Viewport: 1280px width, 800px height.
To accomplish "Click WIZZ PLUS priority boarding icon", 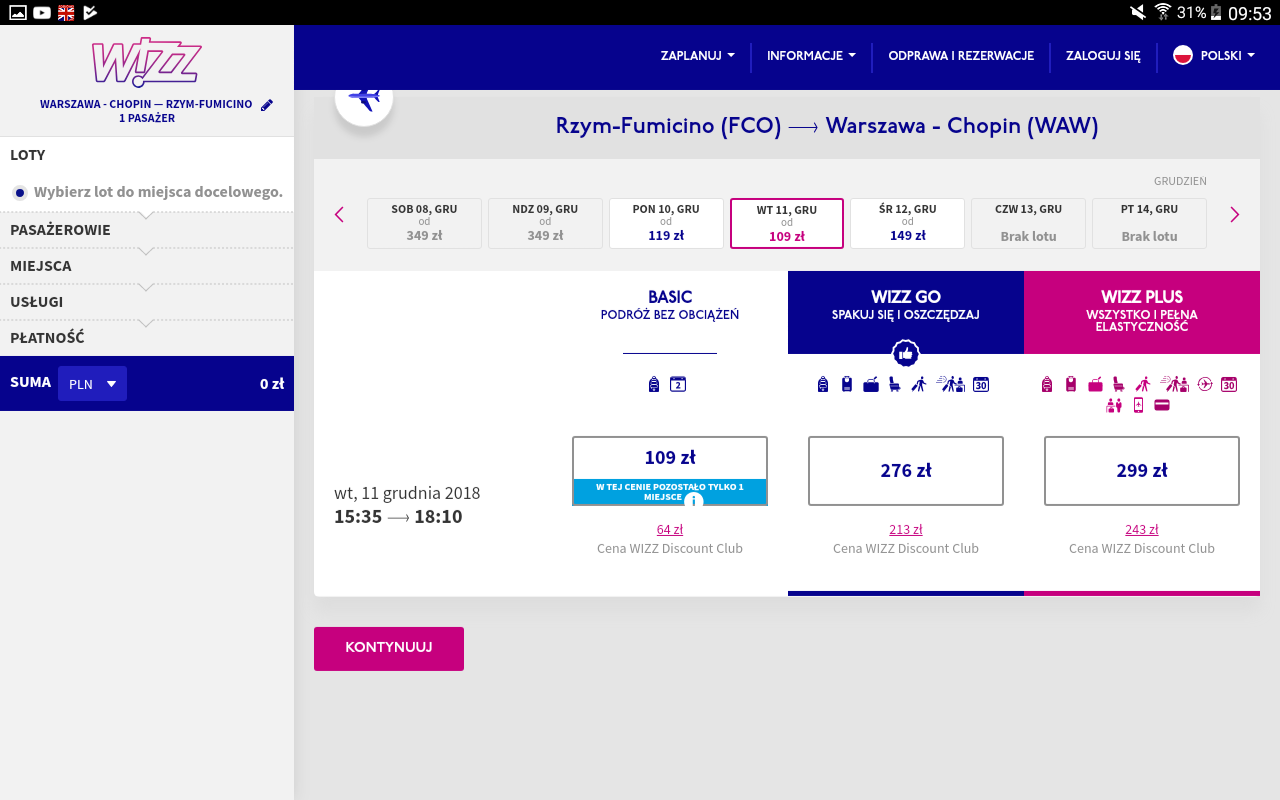I will (x=1142, y=384).
